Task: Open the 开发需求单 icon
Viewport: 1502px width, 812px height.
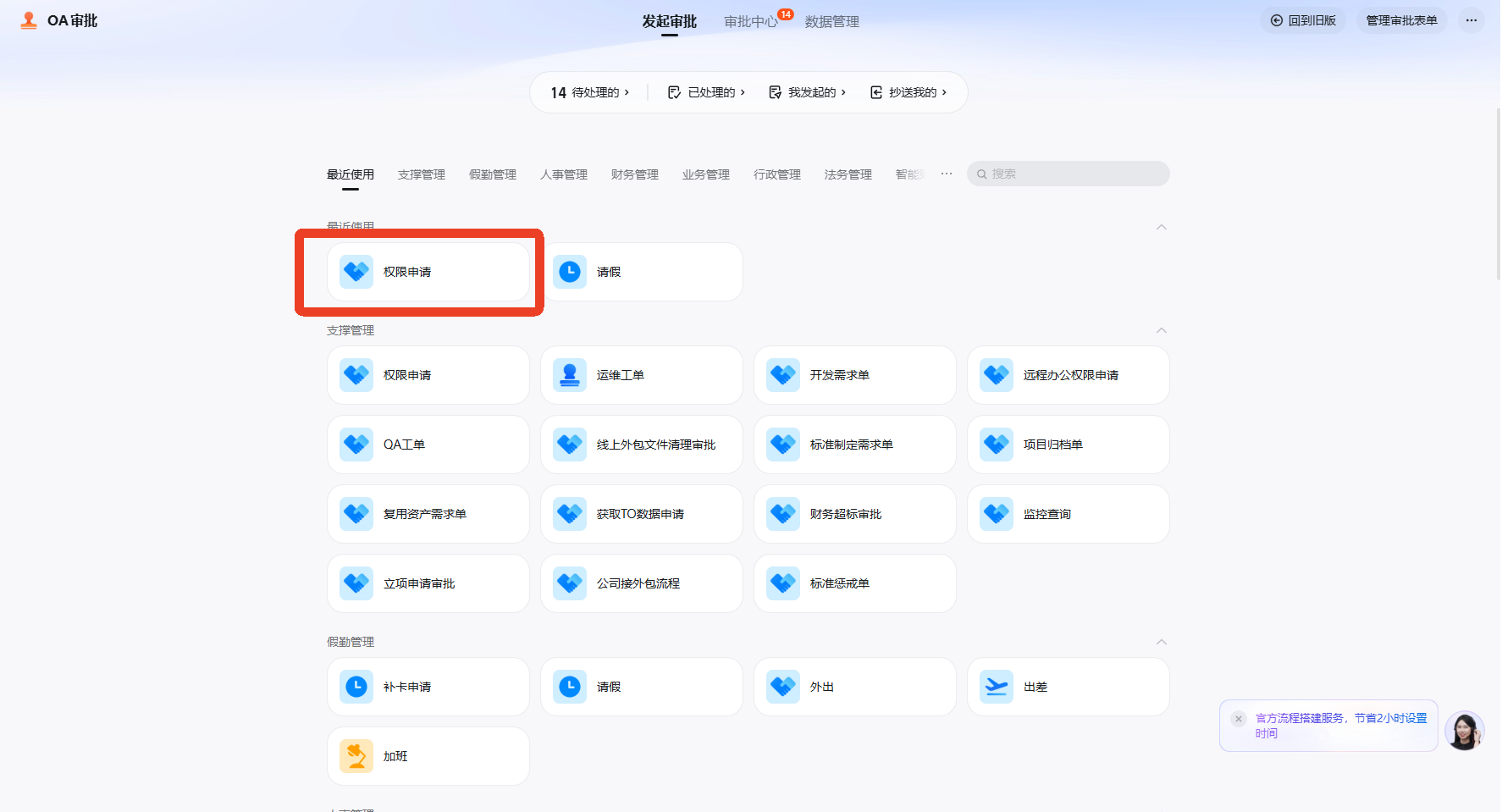Action: (x=783, y=375)
